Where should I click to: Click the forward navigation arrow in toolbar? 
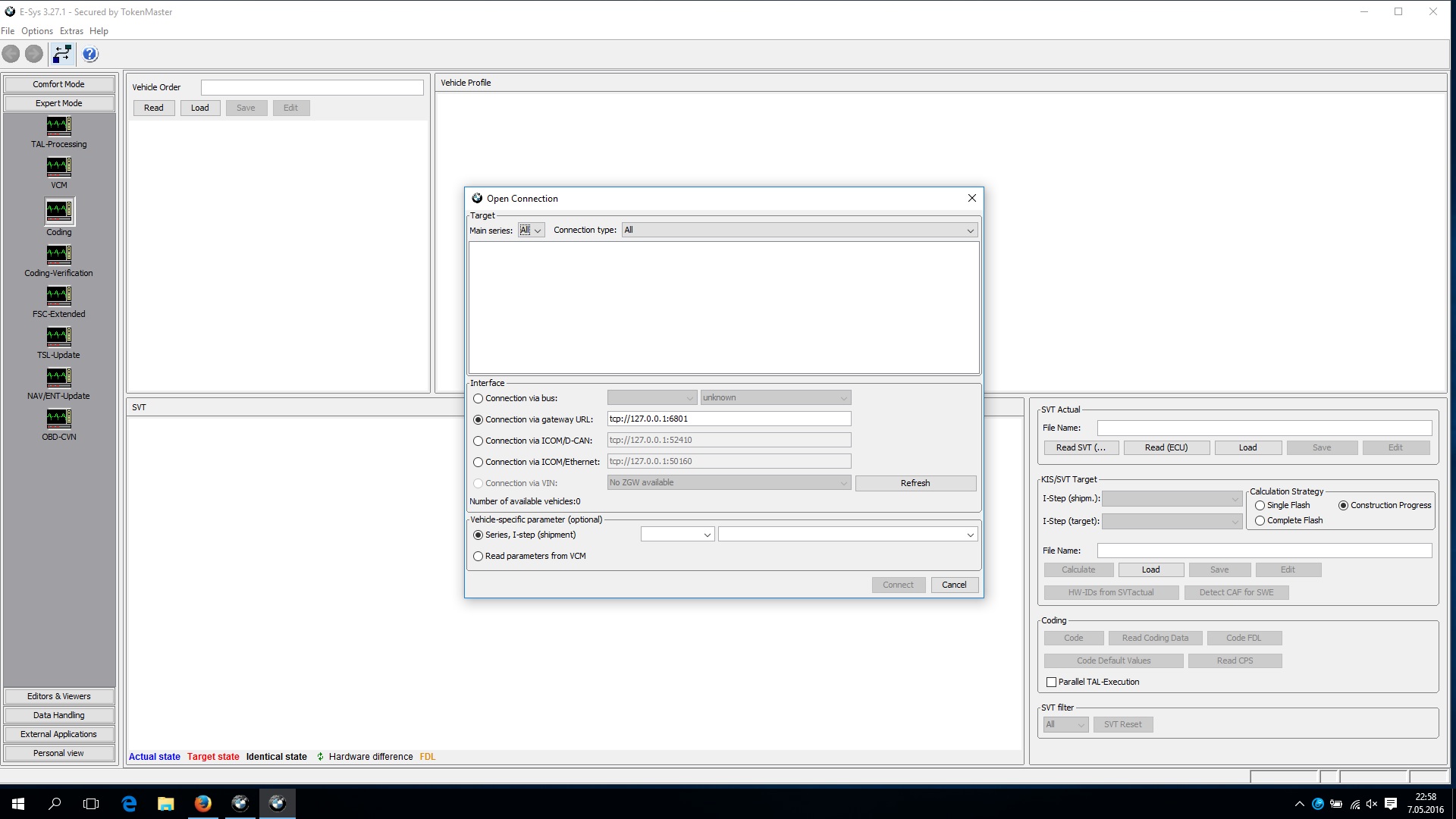tap(34, 54)
